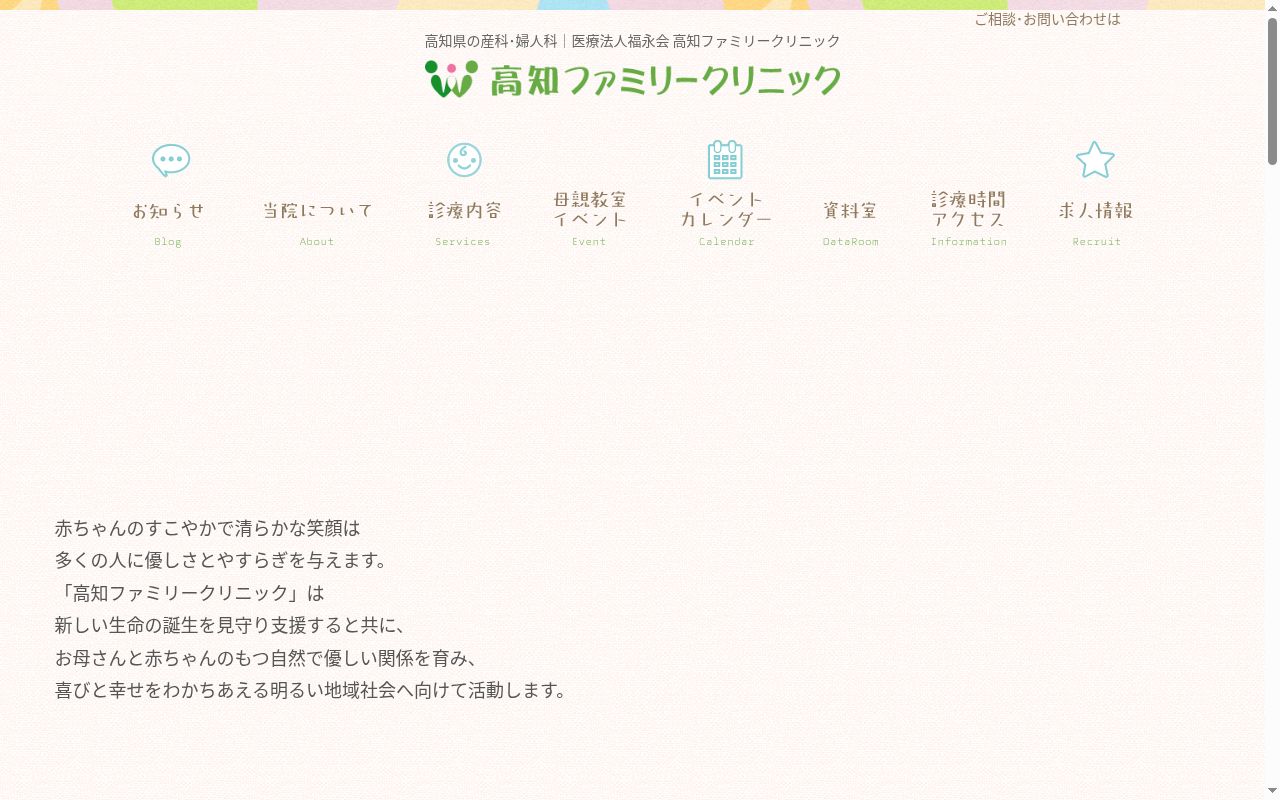Click the vertical page scrollbar thumb
The image size is (1280, 800).
1272,90
